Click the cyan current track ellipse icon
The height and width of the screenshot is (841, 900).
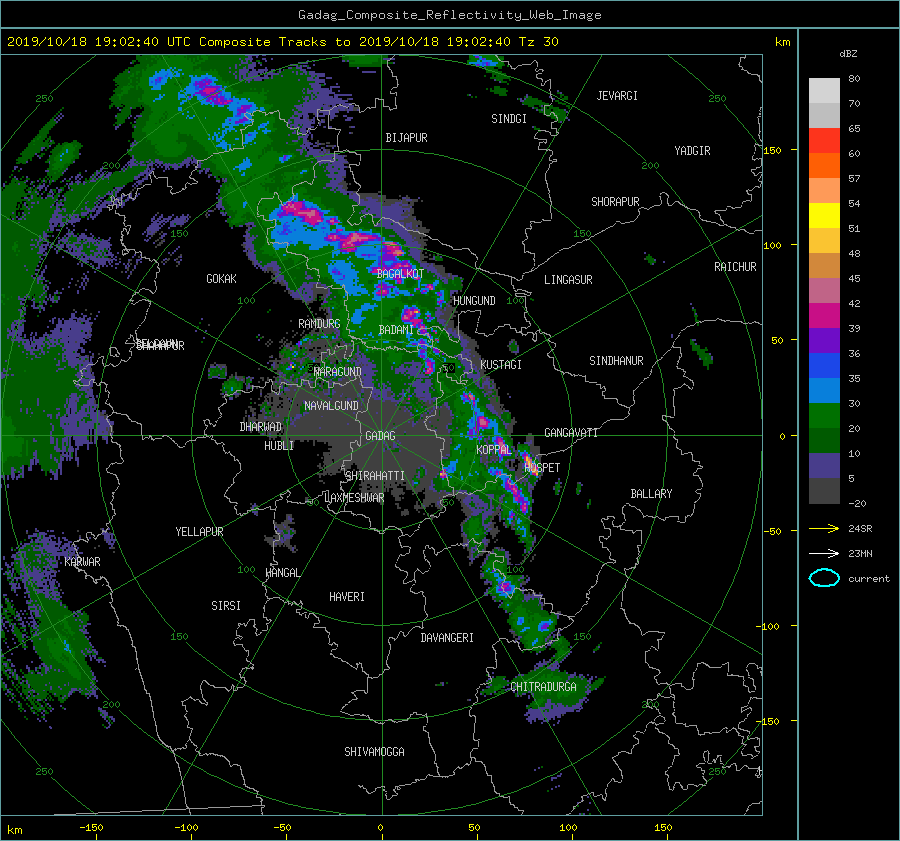pyautogui.click(x=824, y=578)
